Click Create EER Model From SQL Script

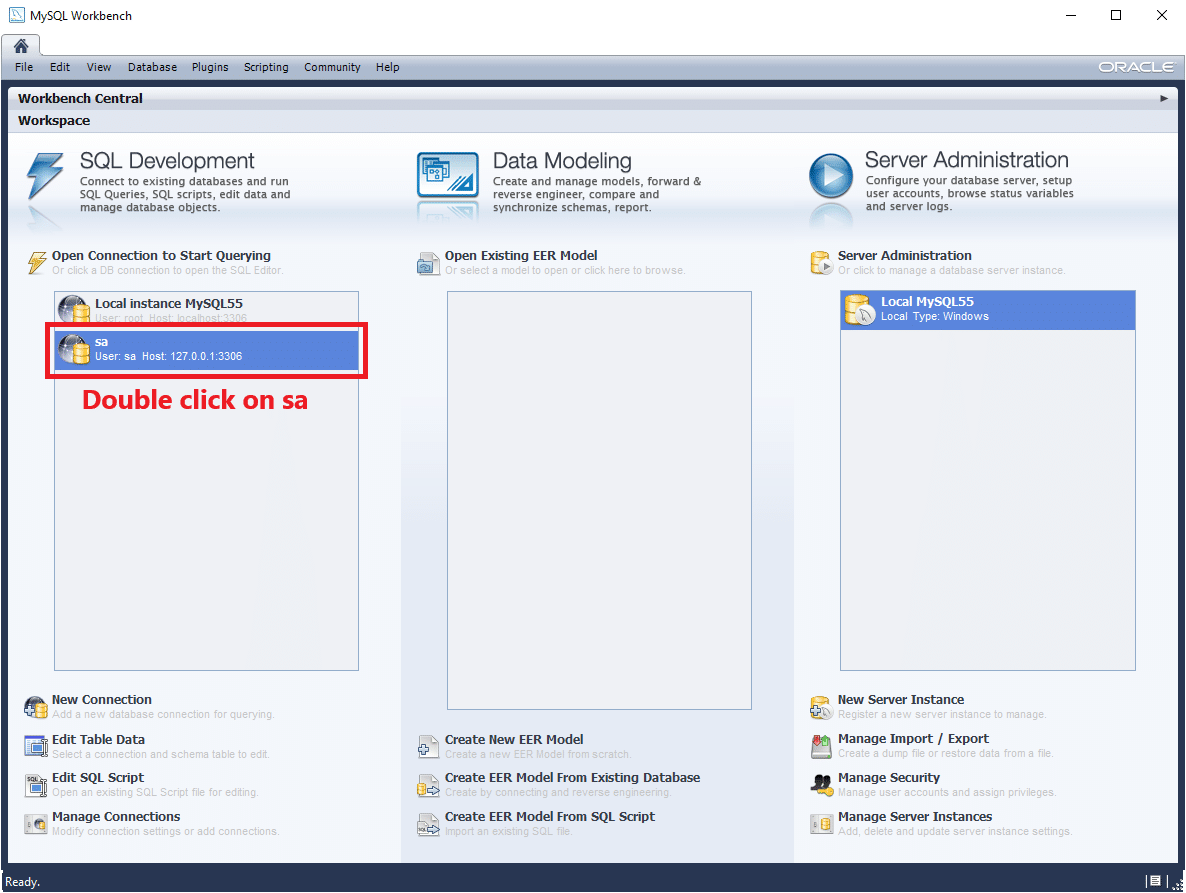pyautogui.click(x=550, y=817)
